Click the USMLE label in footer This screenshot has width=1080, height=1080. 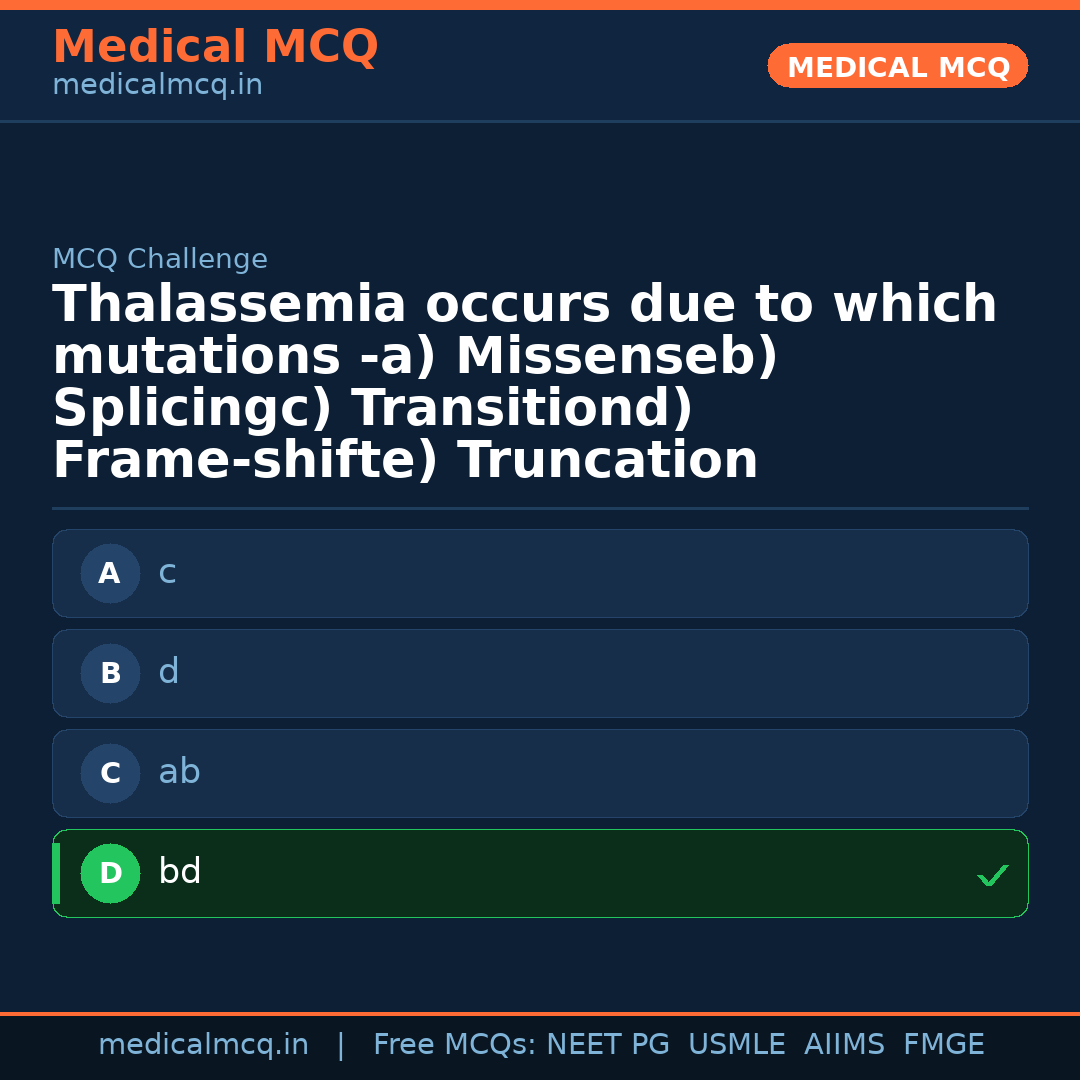click(x=737, y=1044)
